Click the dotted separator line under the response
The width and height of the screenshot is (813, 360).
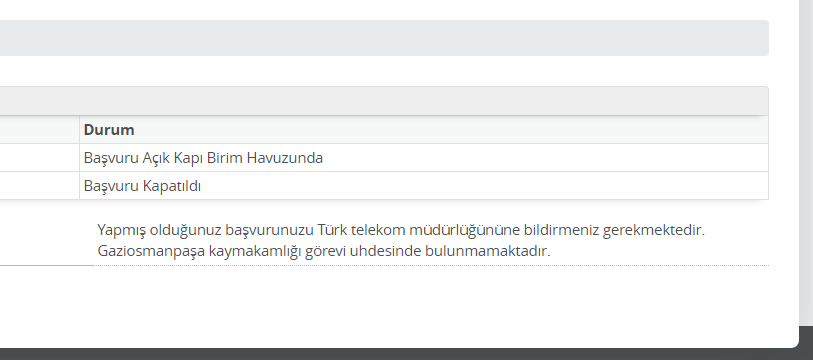(x=432, y=266)
